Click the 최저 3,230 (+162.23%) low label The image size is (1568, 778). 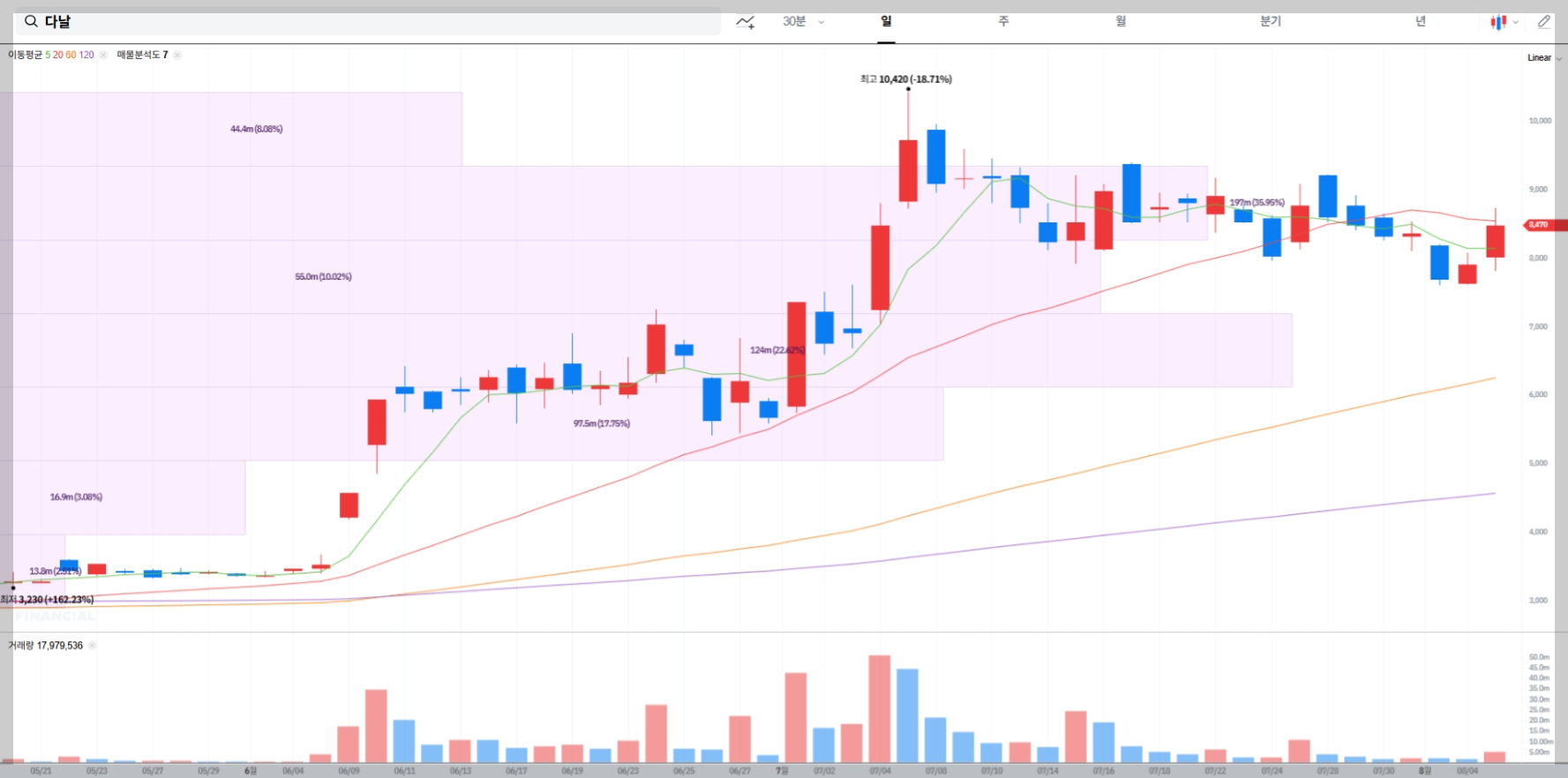(48, 600)
